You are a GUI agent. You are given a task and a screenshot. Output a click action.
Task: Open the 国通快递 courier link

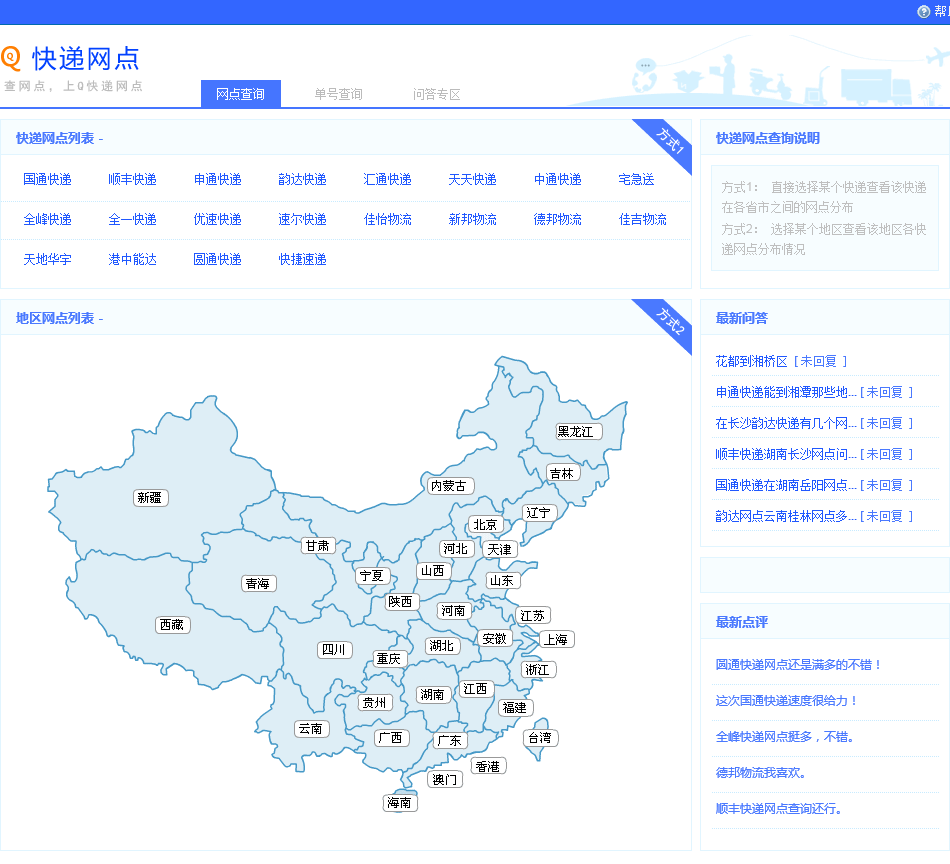click(x=47, y=179)
